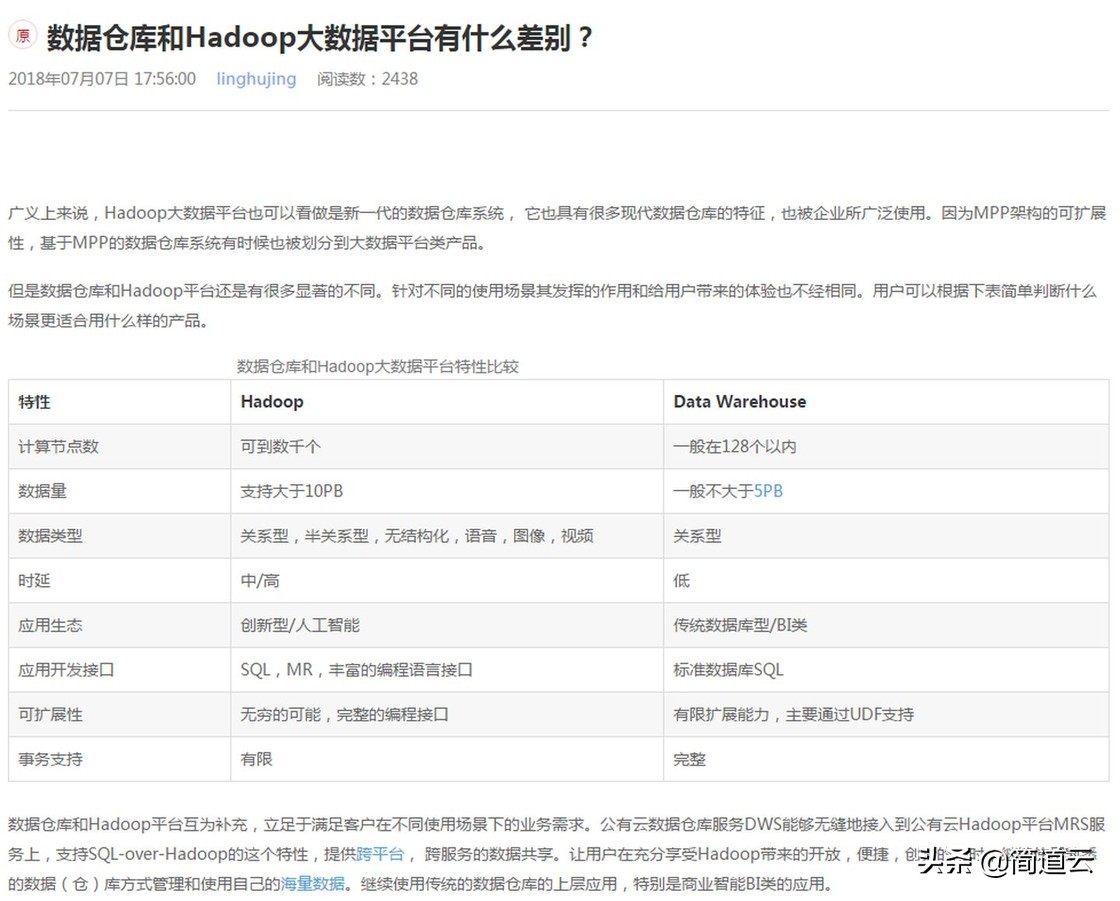1120x901 pixels.
Task: Click the 事务支持 row label
Action: [x=50, y=759]
